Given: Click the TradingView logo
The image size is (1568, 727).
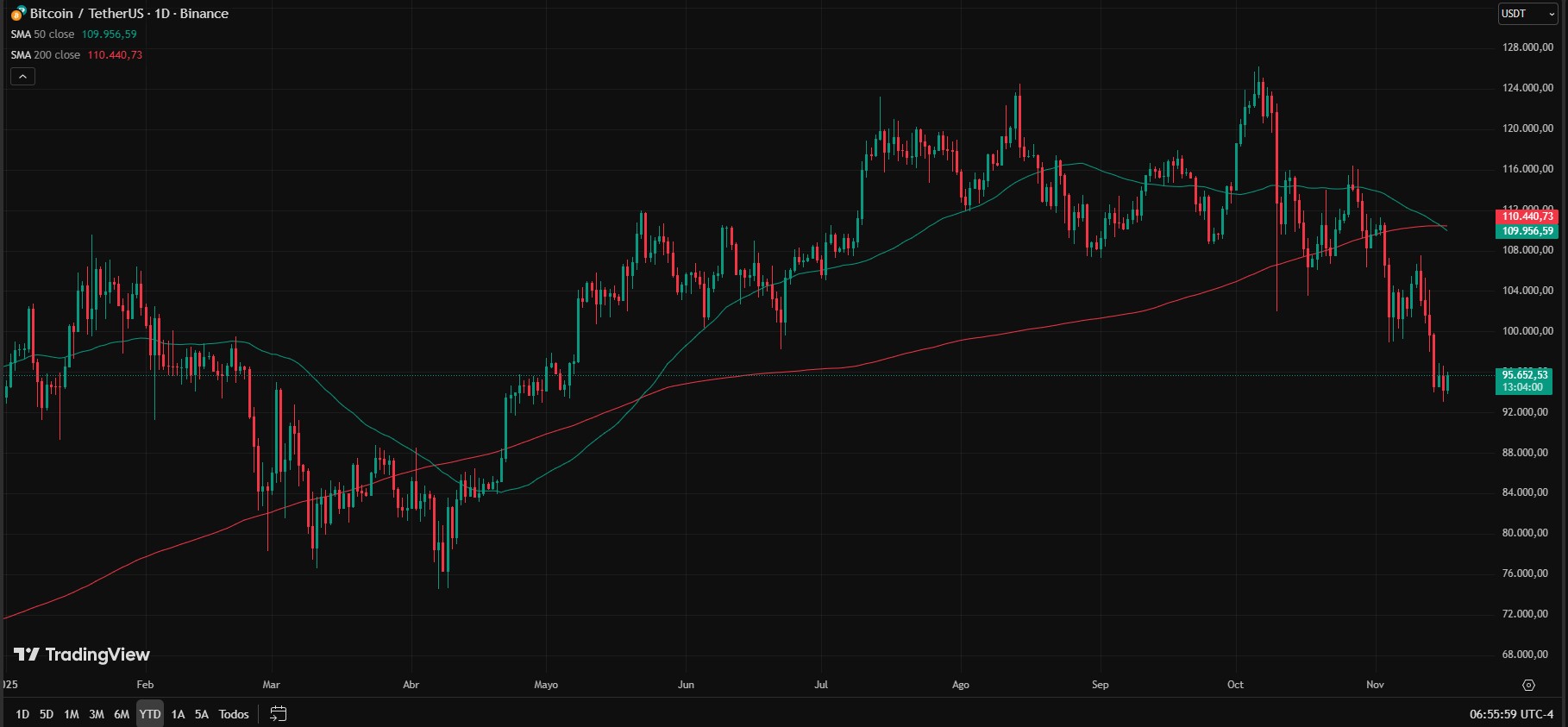Looking at the screenshot, I should click(82, 655).
